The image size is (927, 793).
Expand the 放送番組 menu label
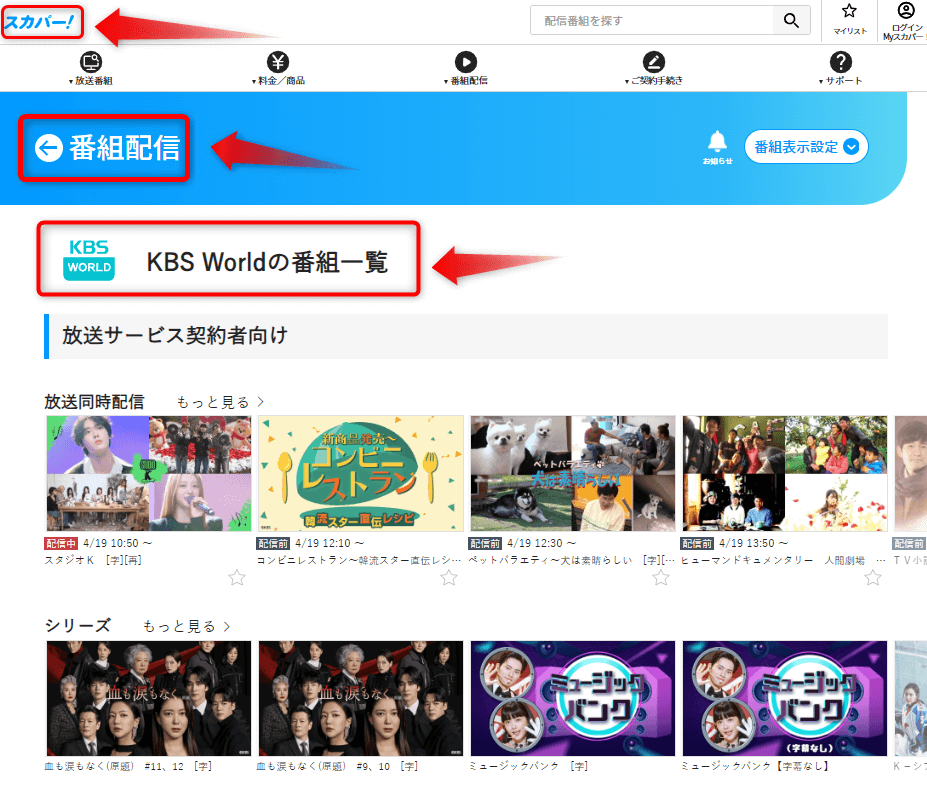pos(91,81)
